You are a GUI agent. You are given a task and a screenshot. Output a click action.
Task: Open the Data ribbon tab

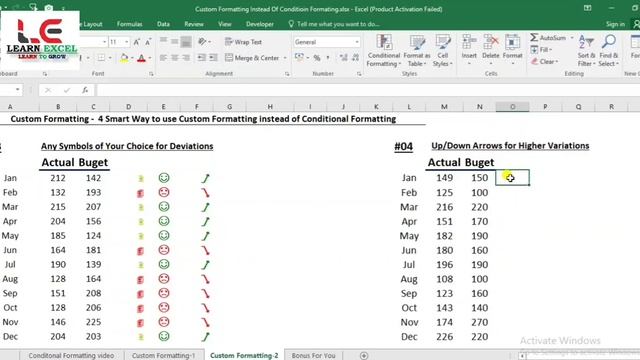(x=163, y=24)
